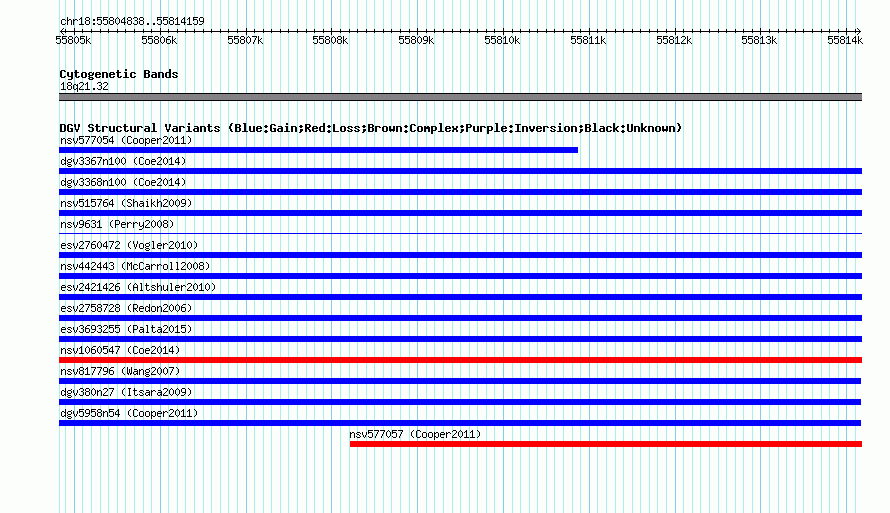
Task: Click the Cytogenetic Bands track title
Action: 119,74
